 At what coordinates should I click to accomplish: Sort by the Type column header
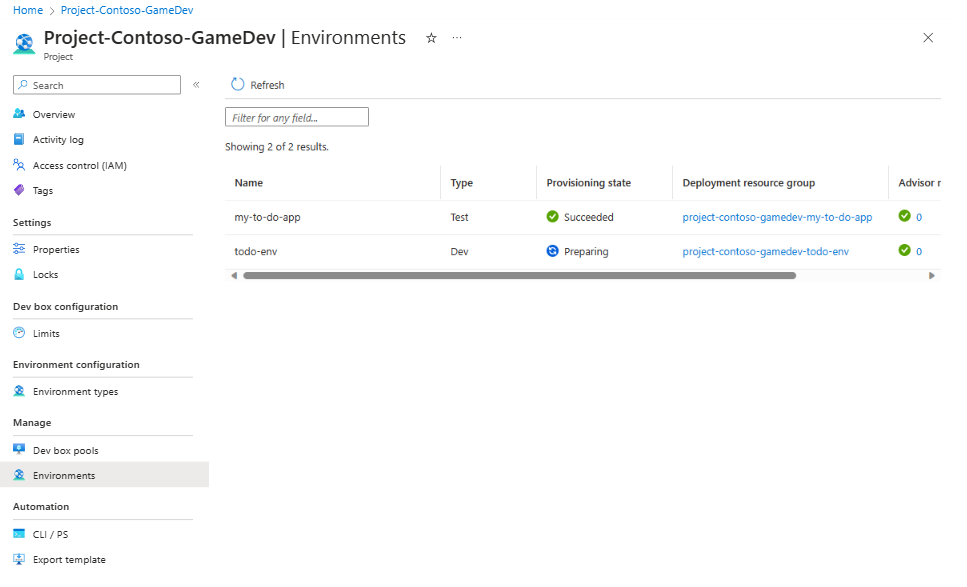click(461, 183)
